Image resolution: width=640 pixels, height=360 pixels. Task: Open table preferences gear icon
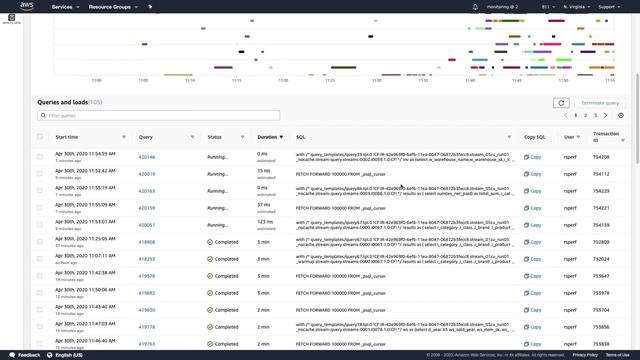621,116
